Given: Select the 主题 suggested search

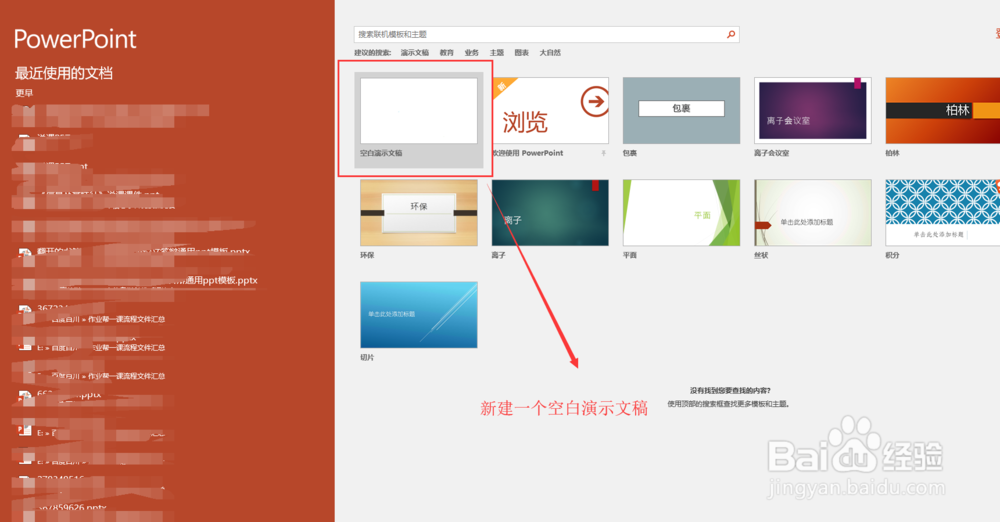Looking at the screenshot, I should click(497, 53).
